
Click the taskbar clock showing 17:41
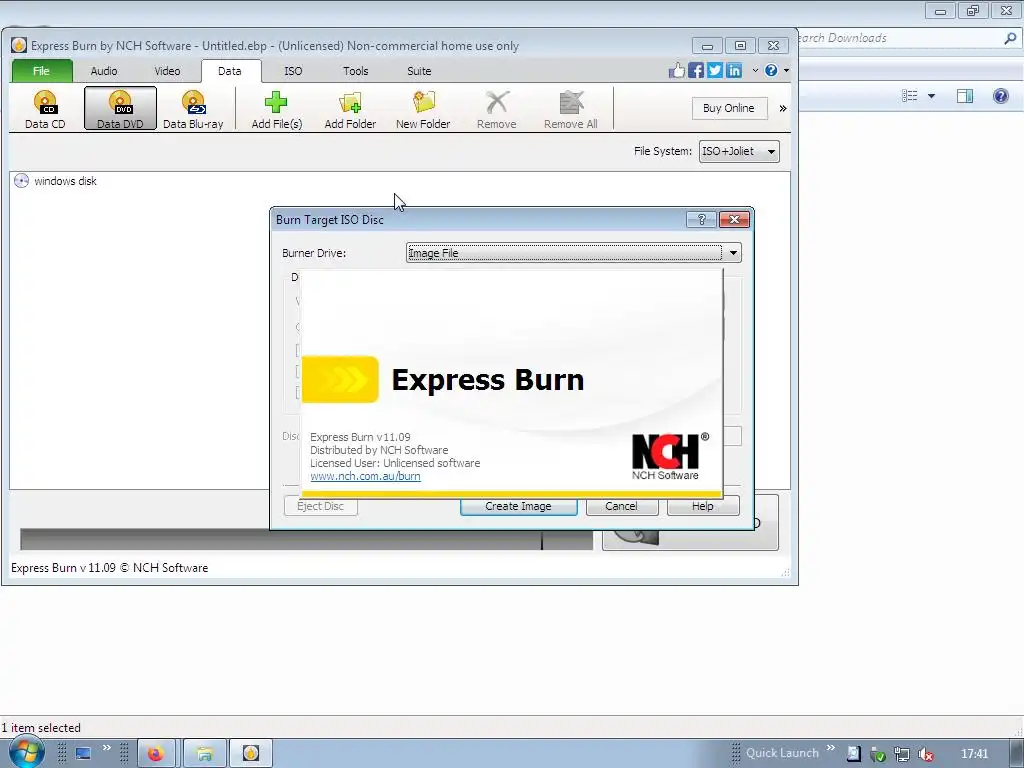click(974, 754)
